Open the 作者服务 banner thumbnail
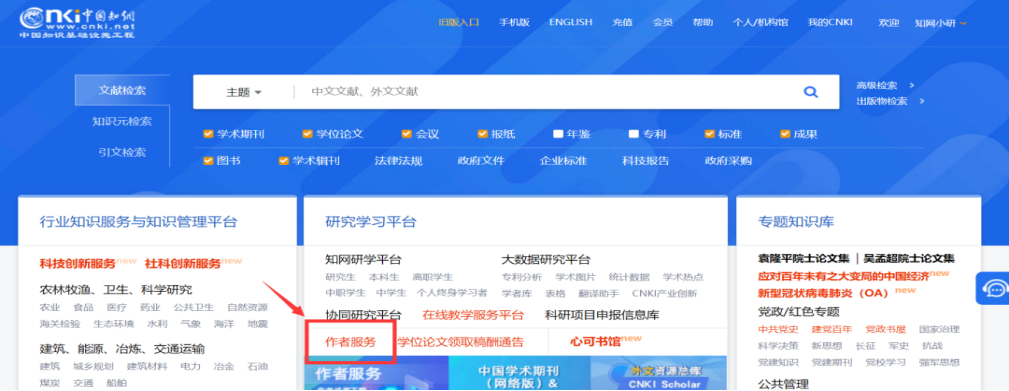The height and width of the screenshot is (391, 1009). pos(376,373)
